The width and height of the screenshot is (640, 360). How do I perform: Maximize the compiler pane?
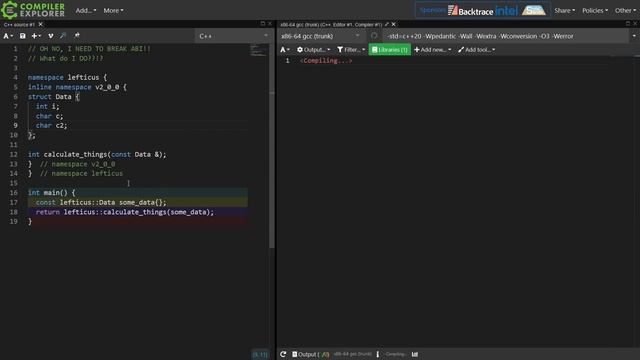pyautogui.click(x=628, y=24)
